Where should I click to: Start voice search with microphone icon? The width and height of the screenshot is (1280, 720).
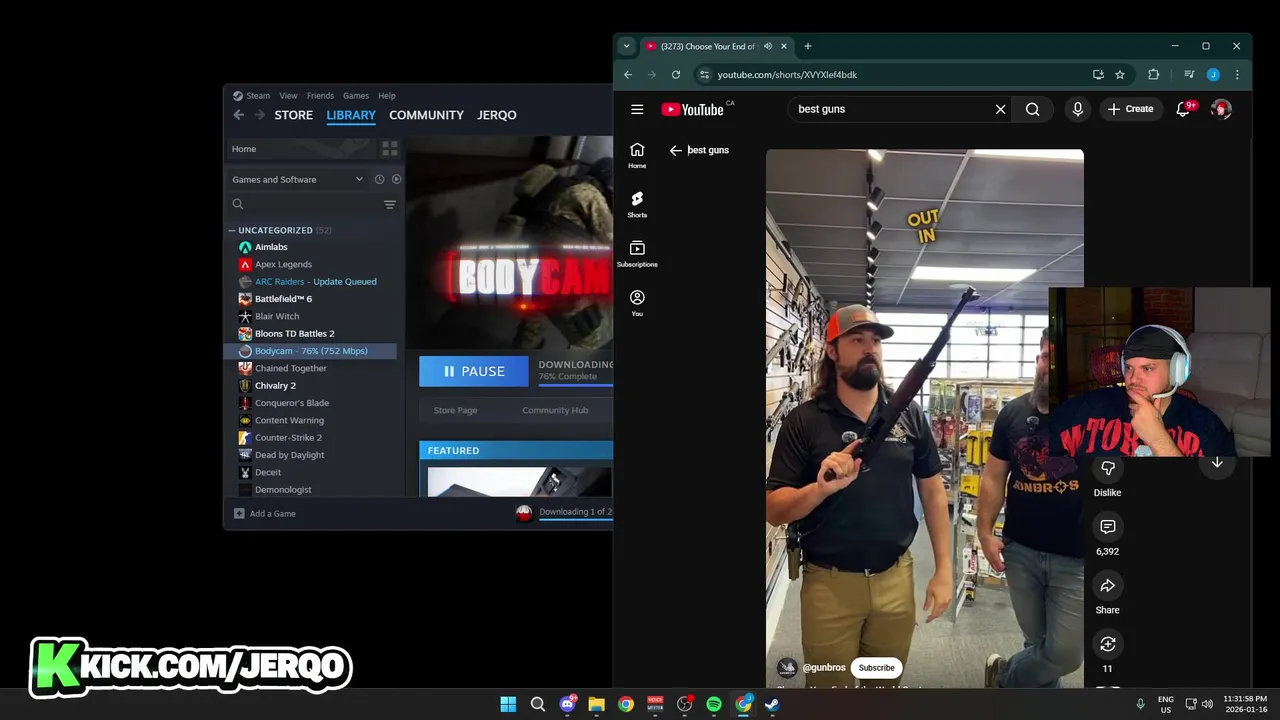[x=1077, y=109]
